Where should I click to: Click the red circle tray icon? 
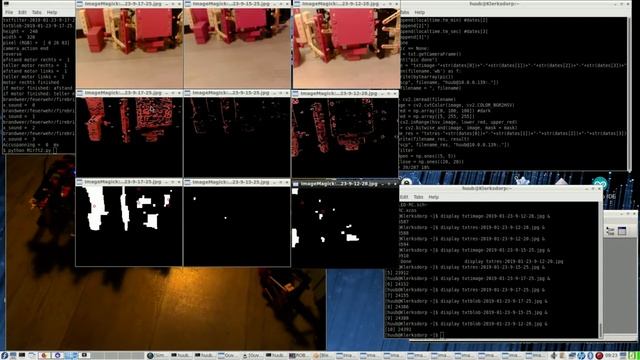599,356
